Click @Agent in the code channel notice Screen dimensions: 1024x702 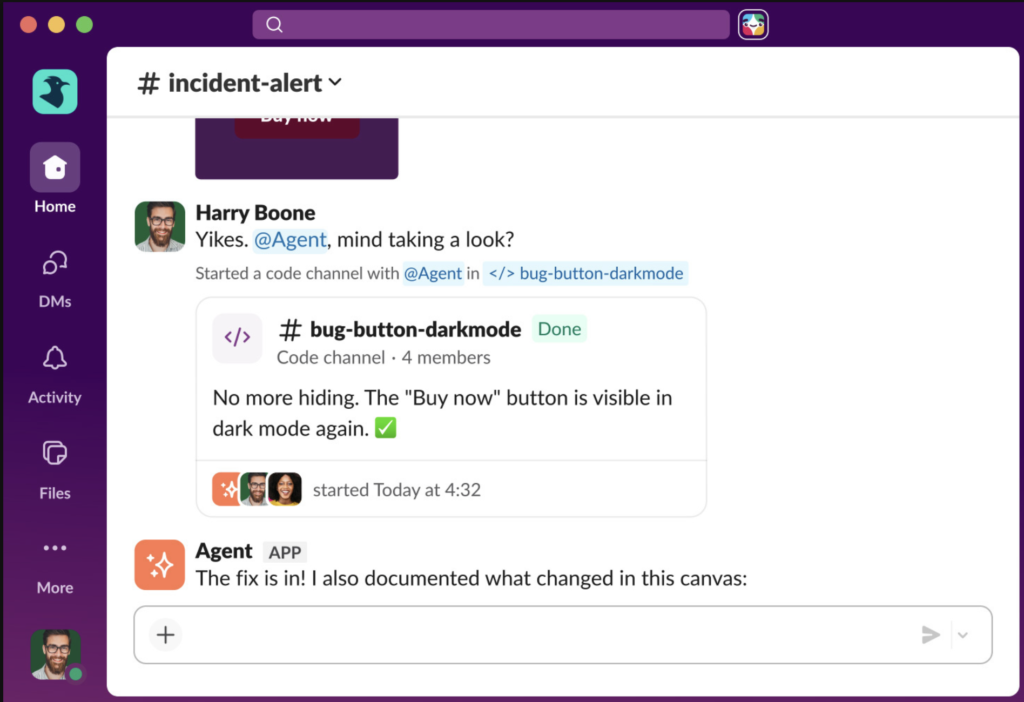[x=433, y=273]
